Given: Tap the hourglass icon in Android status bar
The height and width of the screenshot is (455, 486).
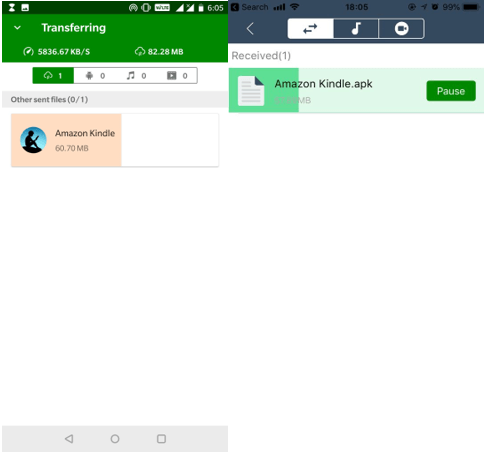Looking at the screenshot, I should coord(12,8).
